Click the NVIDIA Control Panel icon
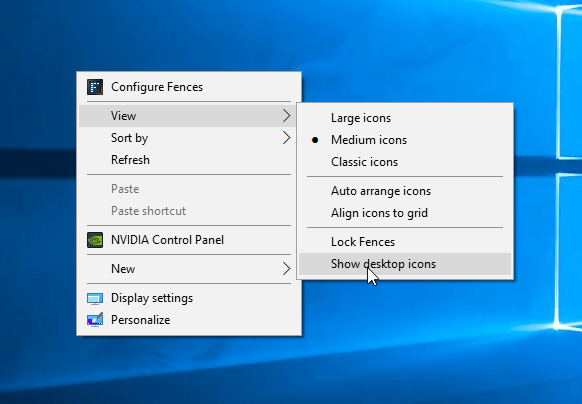The width and height of the screenshot is (582, 404). [95, 240]
